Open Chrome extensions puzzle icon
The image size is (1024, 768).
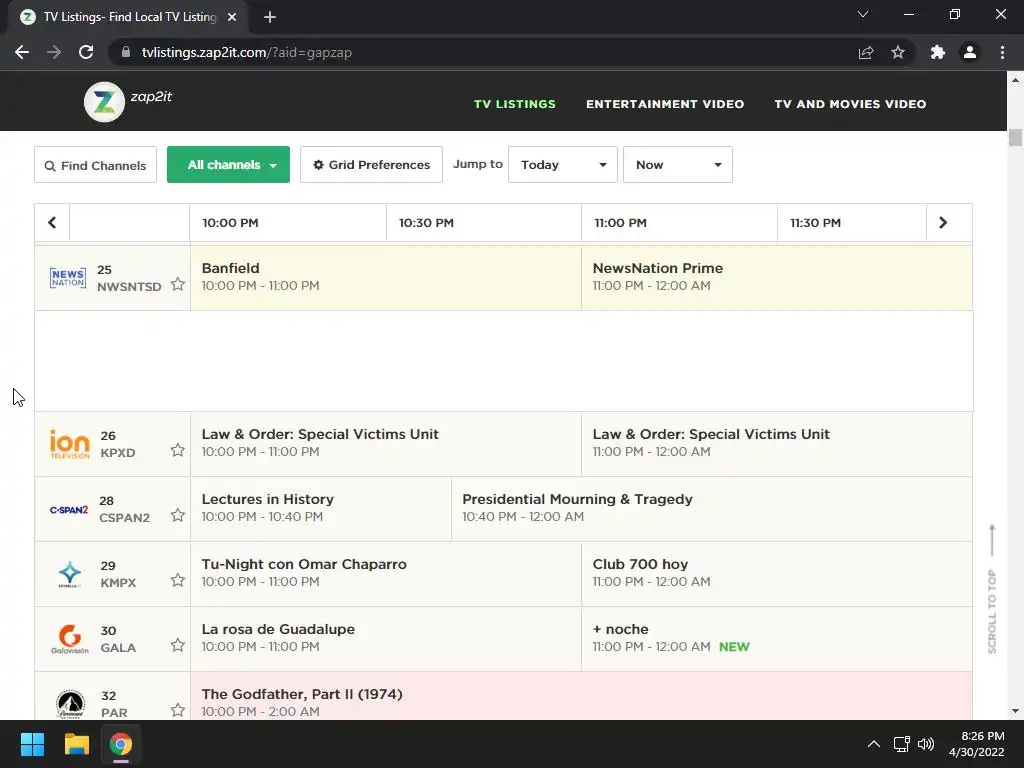[938, 52]
